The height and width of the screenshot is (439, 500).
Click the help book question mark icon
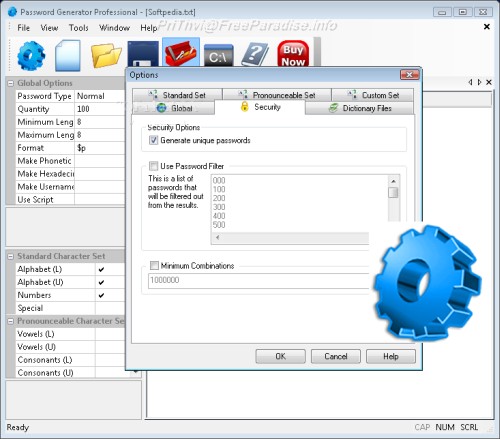coord(255,54)
